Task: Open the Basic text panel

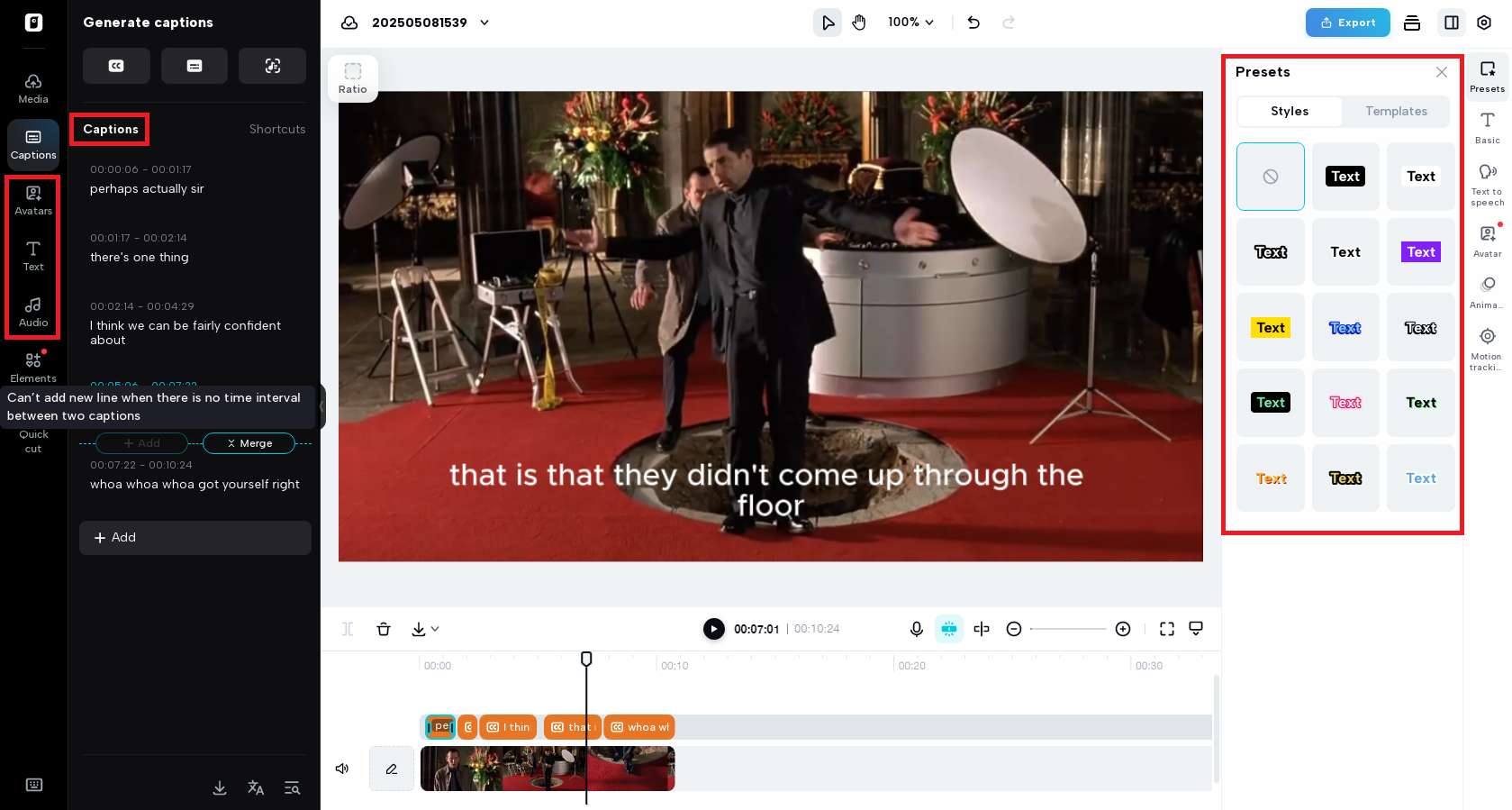Action: click(x=1488, y=127)
